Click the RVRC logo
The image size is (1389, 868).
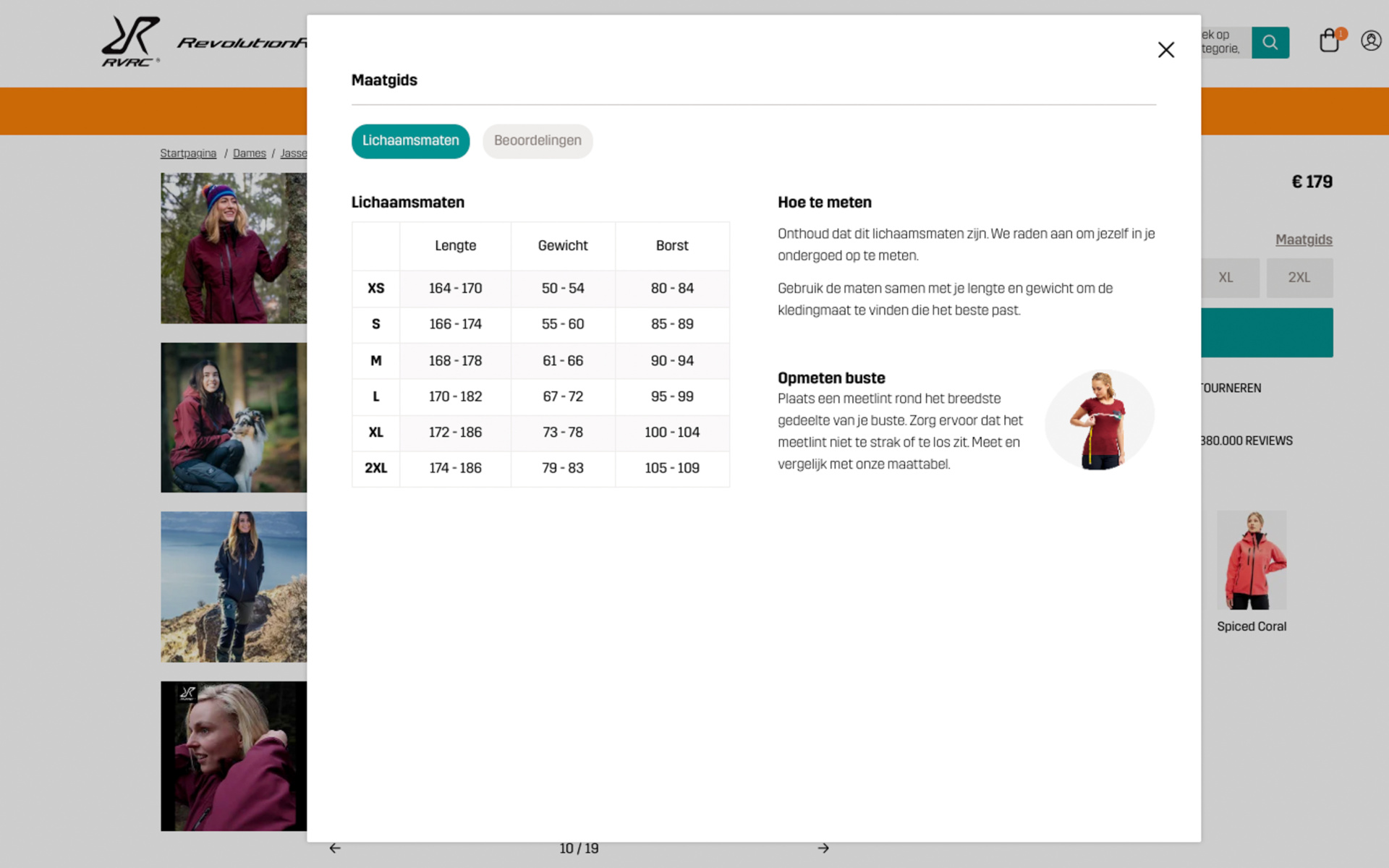[131, 42]
